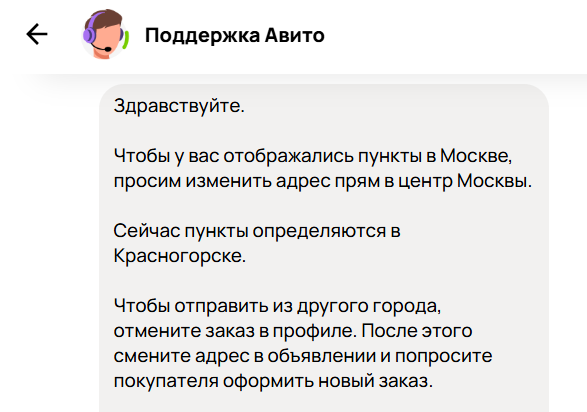Viewport: 587px width, 412px height.
Task: Click the empty bottom area of the message bubble
Action: (x=324, y=403)
